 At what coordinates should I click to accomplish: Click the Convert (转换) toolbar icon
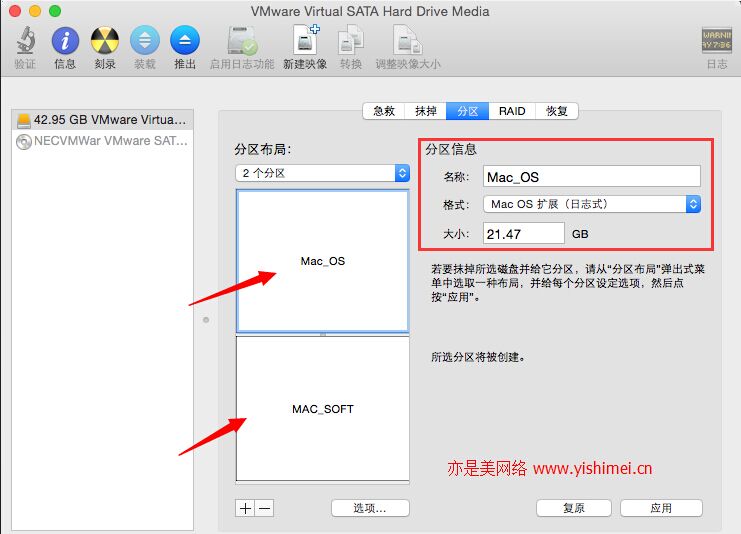(351, 41)
